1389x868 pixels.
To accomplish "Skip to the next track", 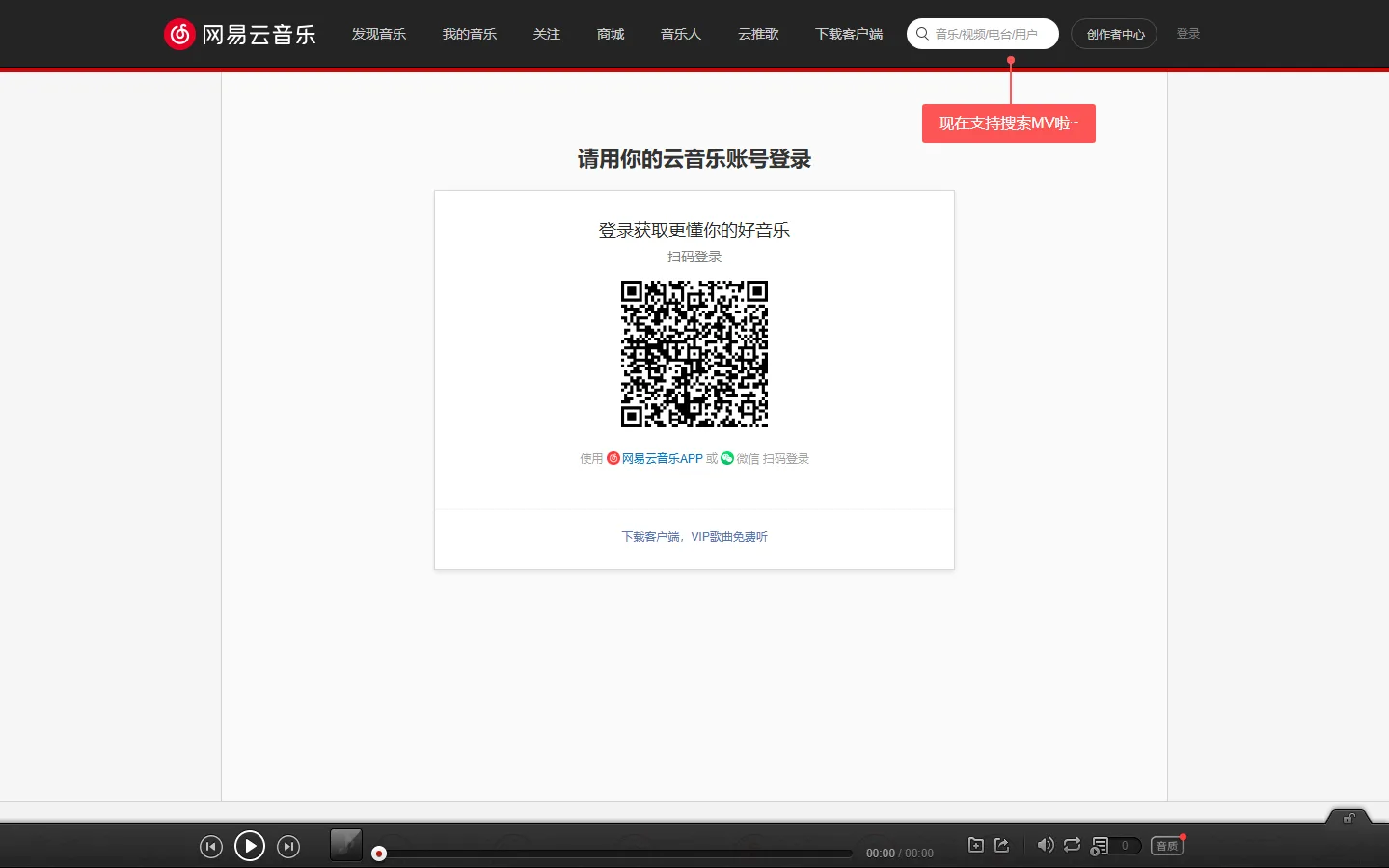I will pos(288,847).
